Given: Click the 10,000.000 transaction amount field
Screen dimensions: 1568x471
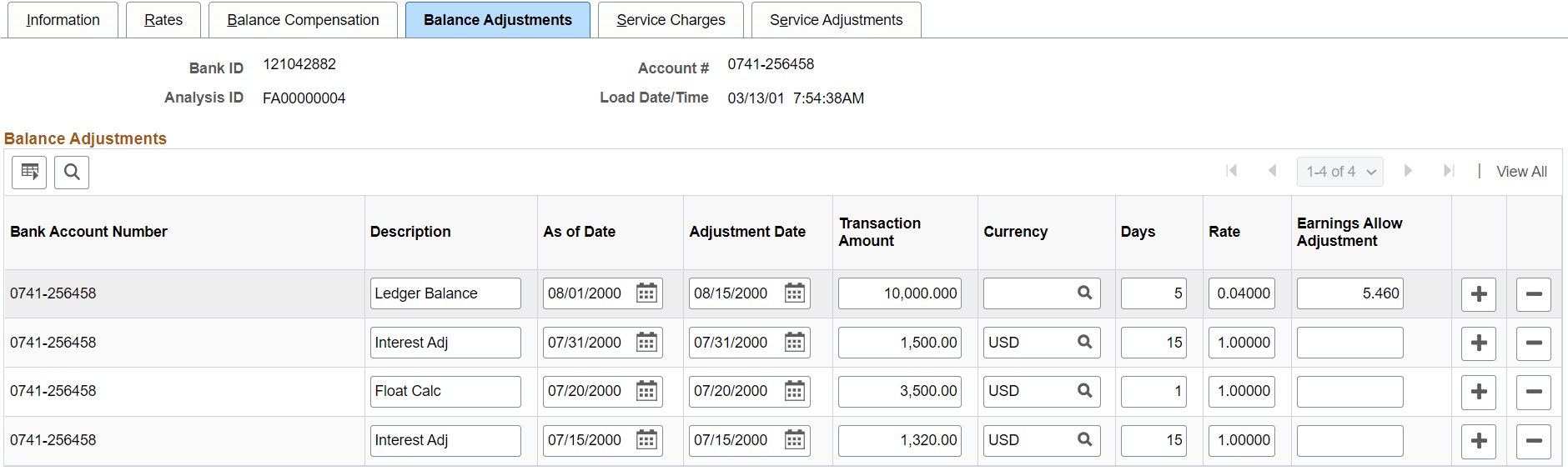Looking at the screenshot, I should (900, 293).
